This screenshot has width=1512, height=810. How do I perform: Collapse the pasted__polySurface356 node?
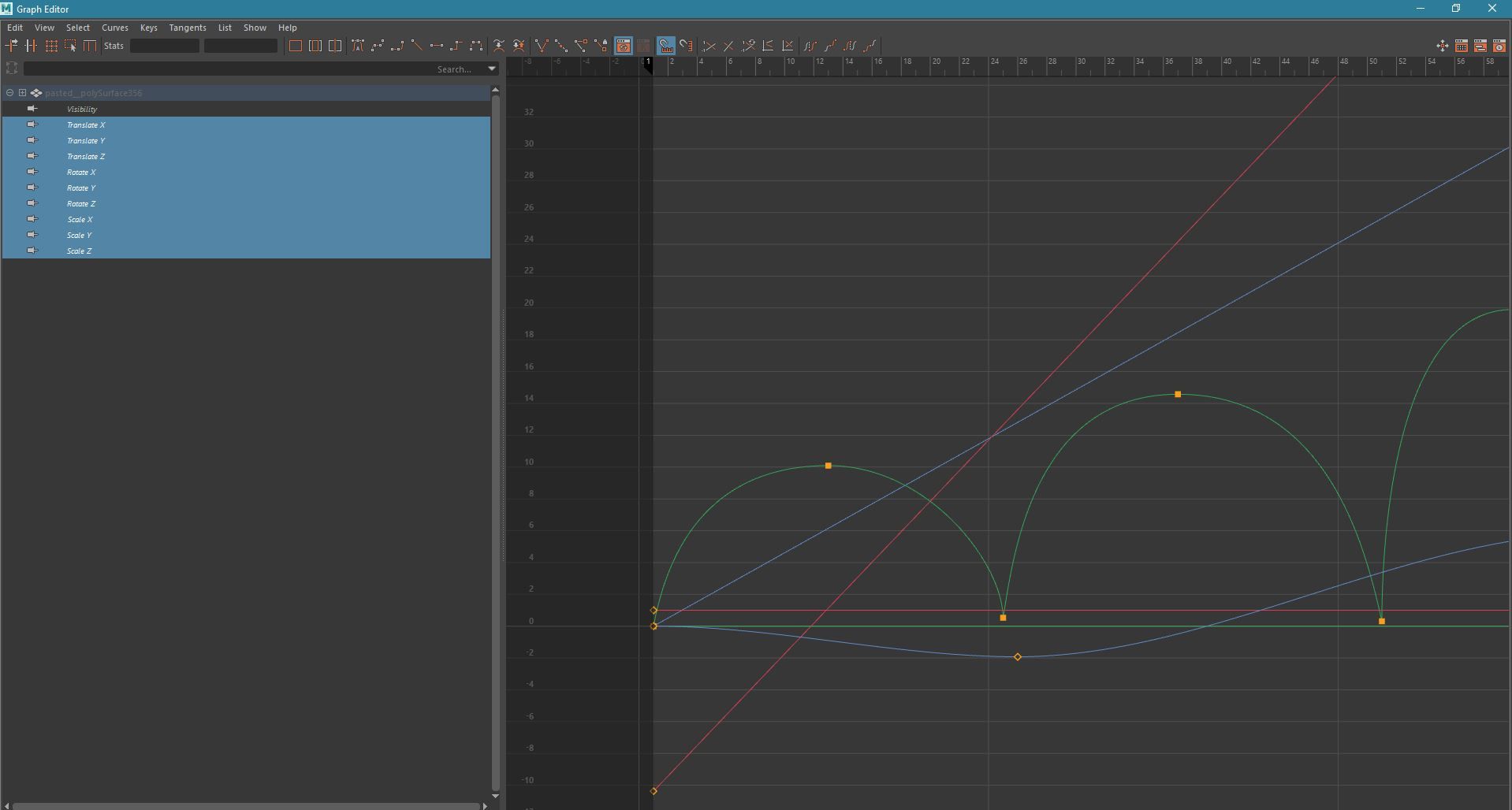9,93
